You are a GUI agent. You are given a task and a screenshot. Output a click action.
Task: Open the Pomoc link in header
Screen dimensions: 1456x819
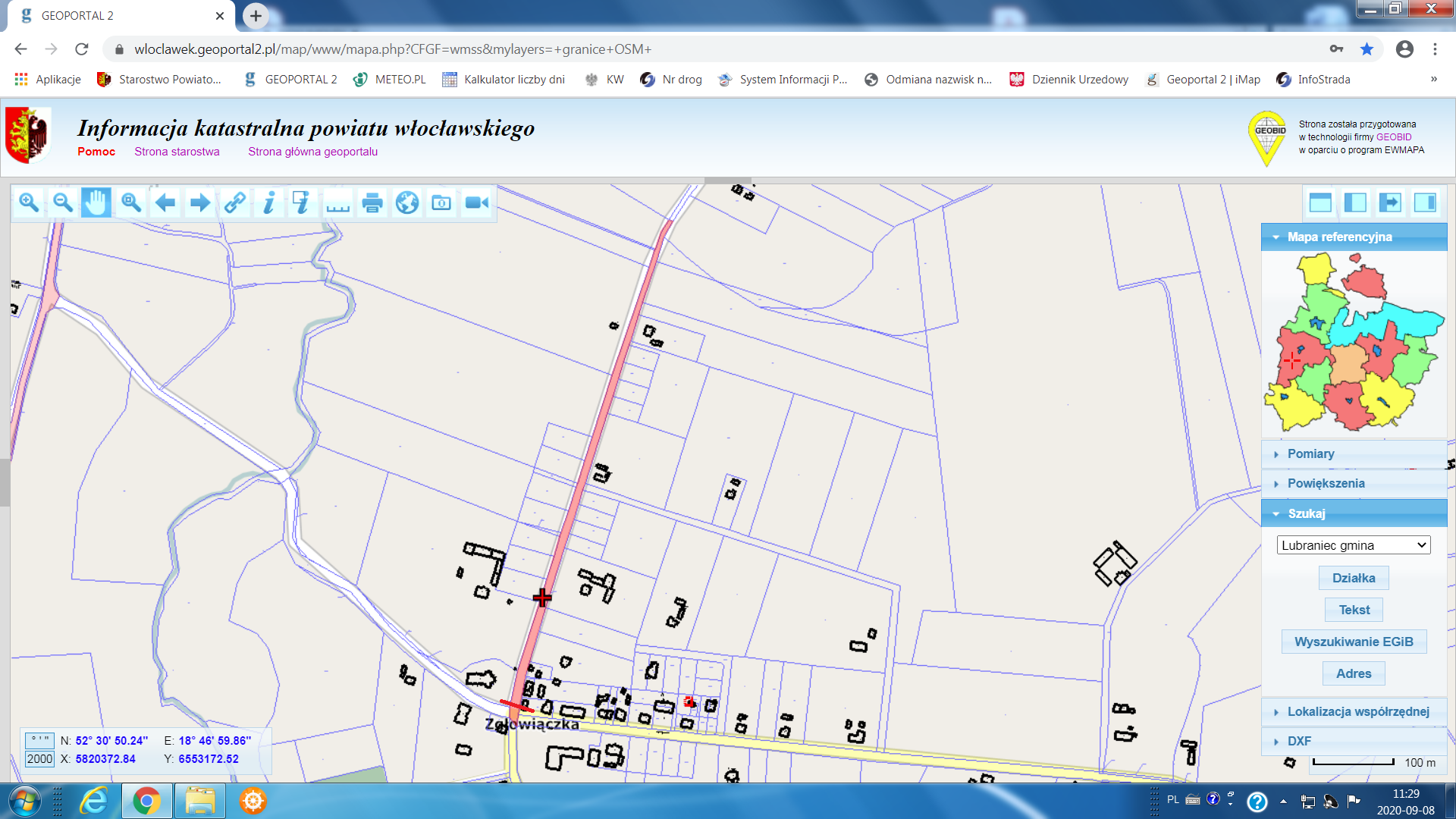point(96,152)
